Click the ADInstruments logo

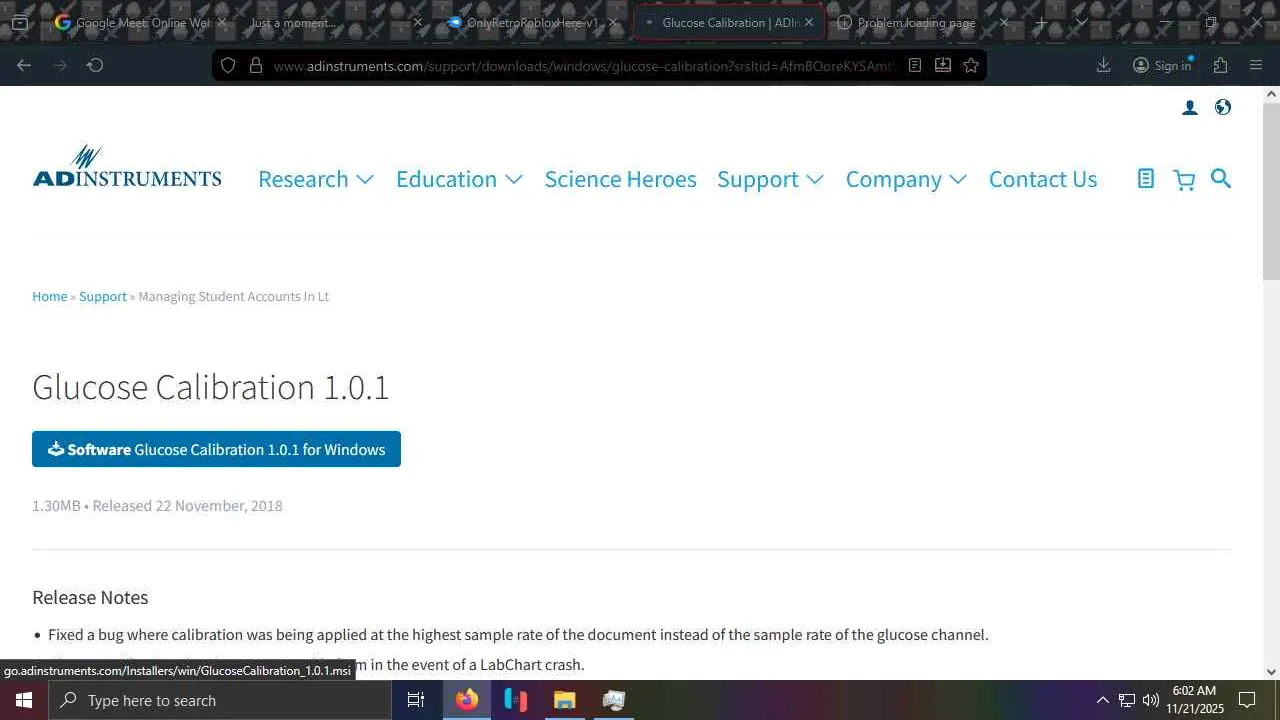point(127,167)
